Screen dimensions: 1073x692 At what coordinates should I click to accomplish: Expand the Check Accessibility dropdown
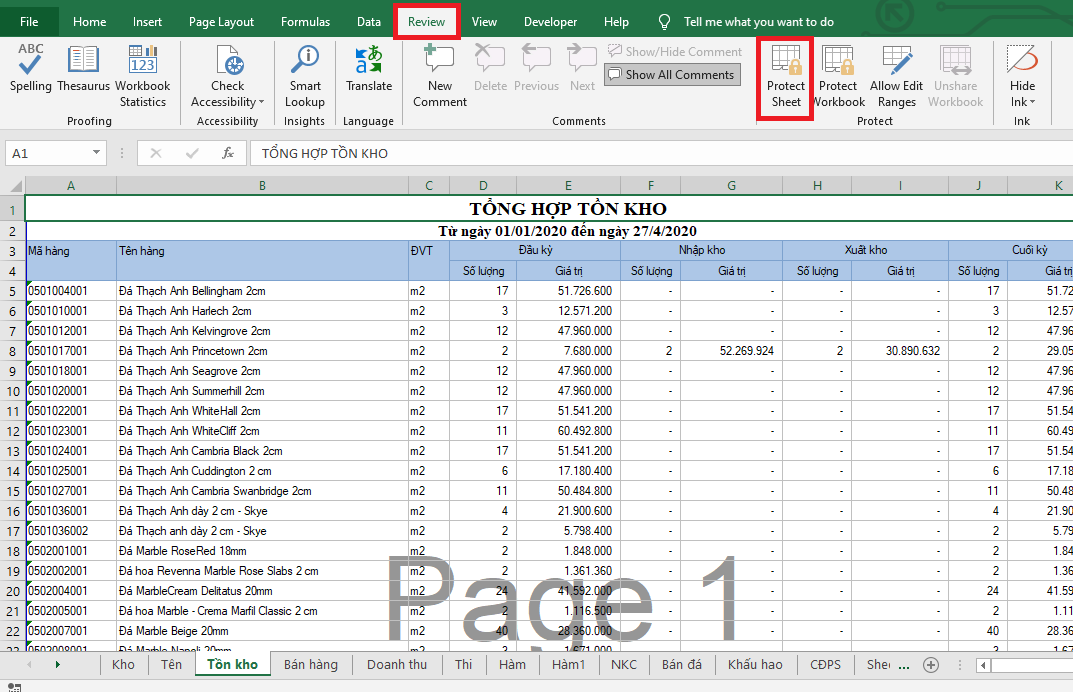(261, 102)
